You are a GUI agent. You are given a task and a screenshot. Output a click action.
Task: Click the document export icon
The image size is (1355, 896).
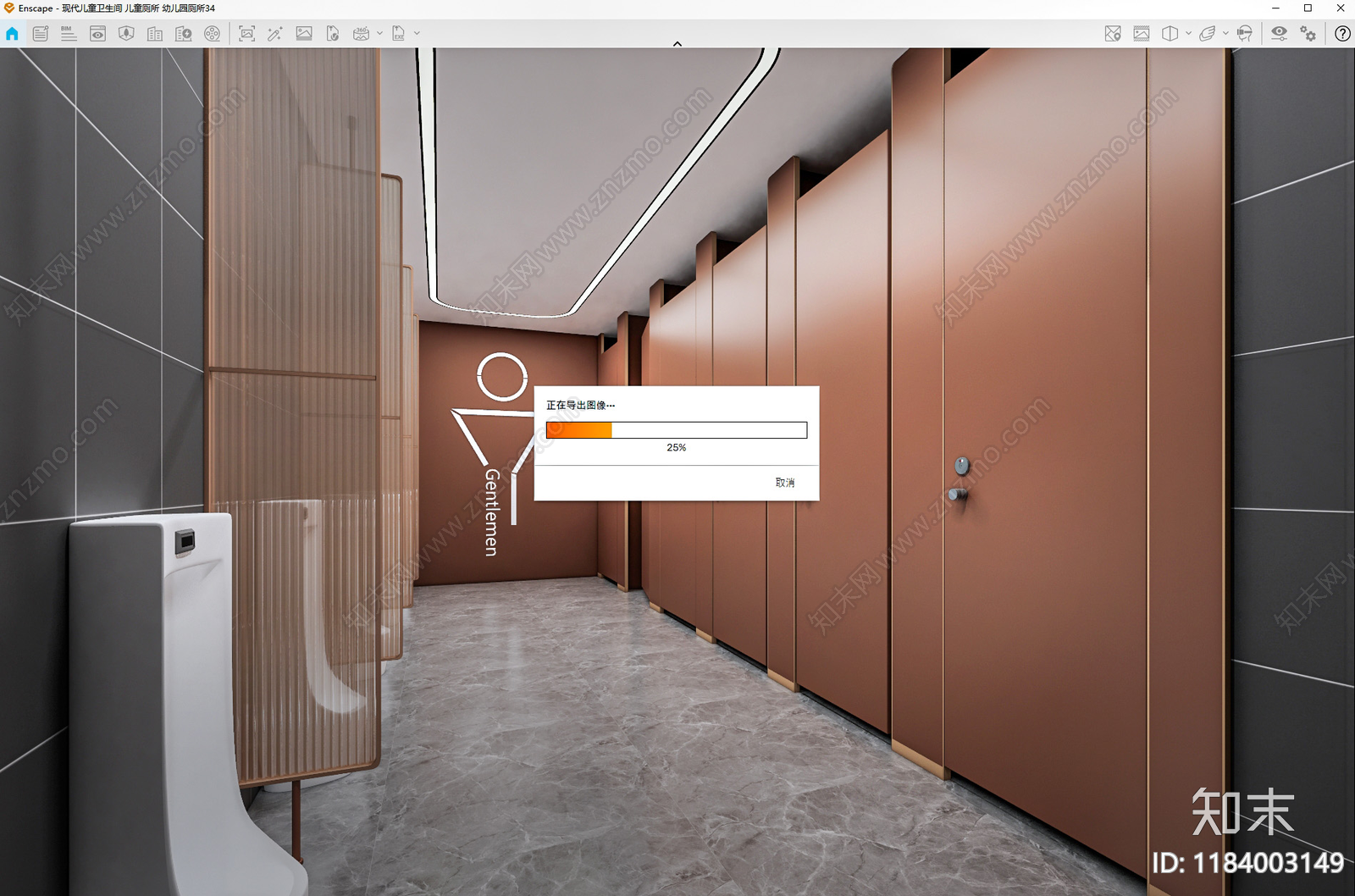pos(333,34)
